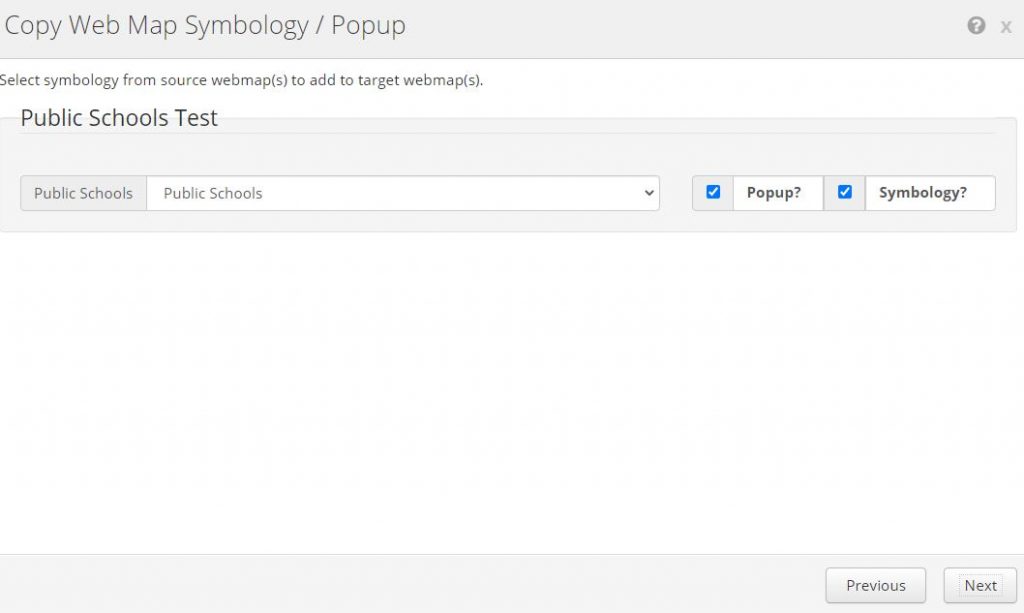Uncheck the Symbology? checkbox
Viewport: 1024px width, 613px height.
[x=845, y=192]
